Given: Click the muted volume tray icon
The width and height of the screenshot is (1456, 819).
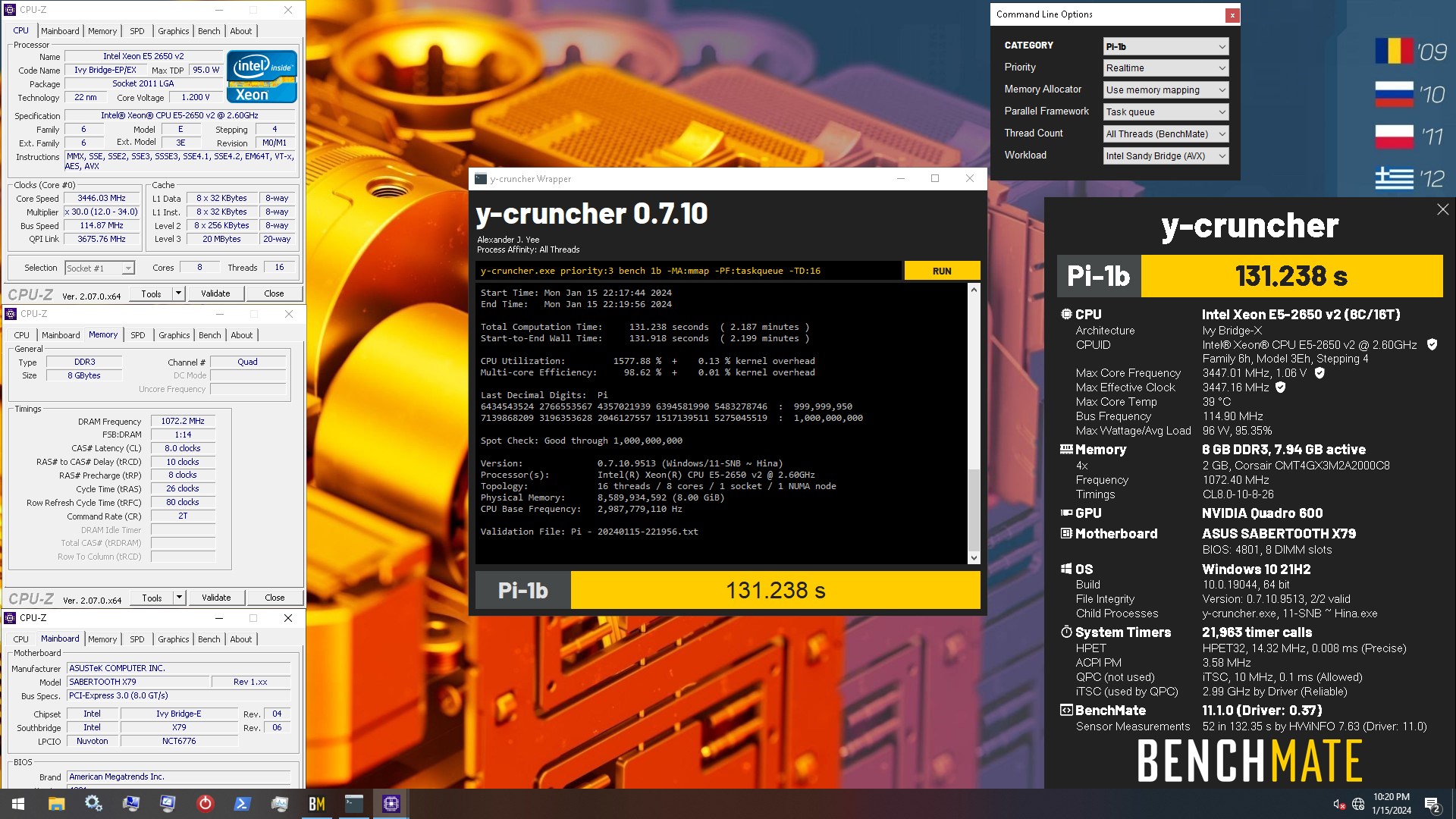Looking at the screenshot, I should click(x=1339, y=804).
